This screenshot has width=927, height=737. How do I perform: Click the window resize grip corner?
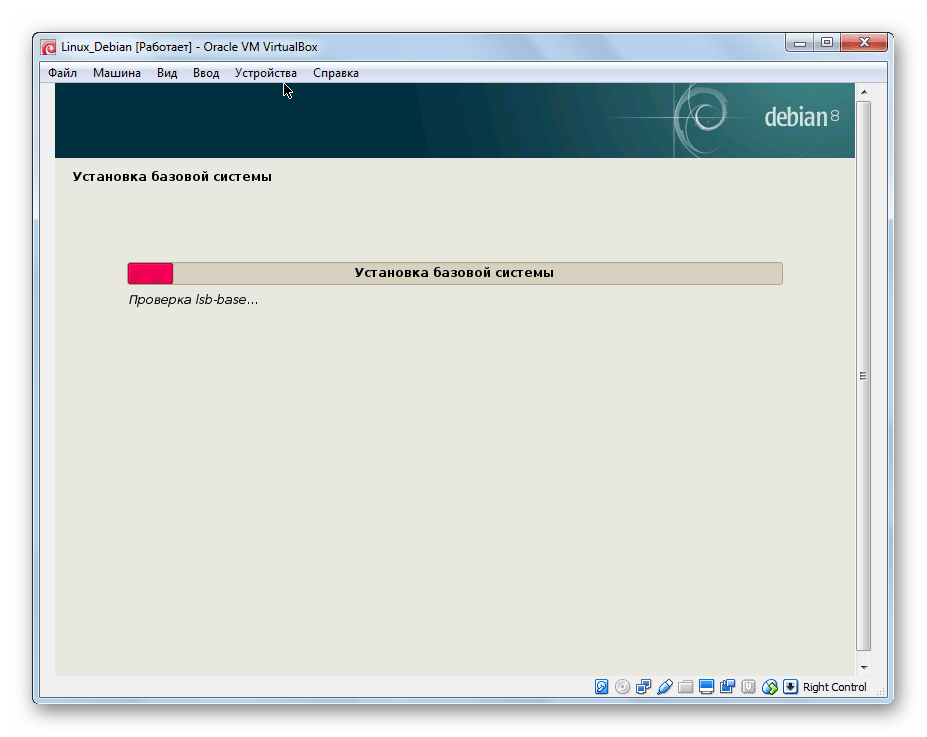880,691
